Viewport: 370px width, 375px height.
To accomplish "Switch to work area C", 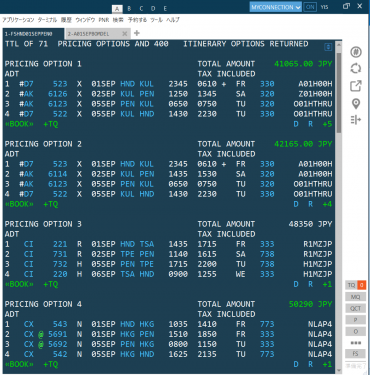I will coord(141,9).
